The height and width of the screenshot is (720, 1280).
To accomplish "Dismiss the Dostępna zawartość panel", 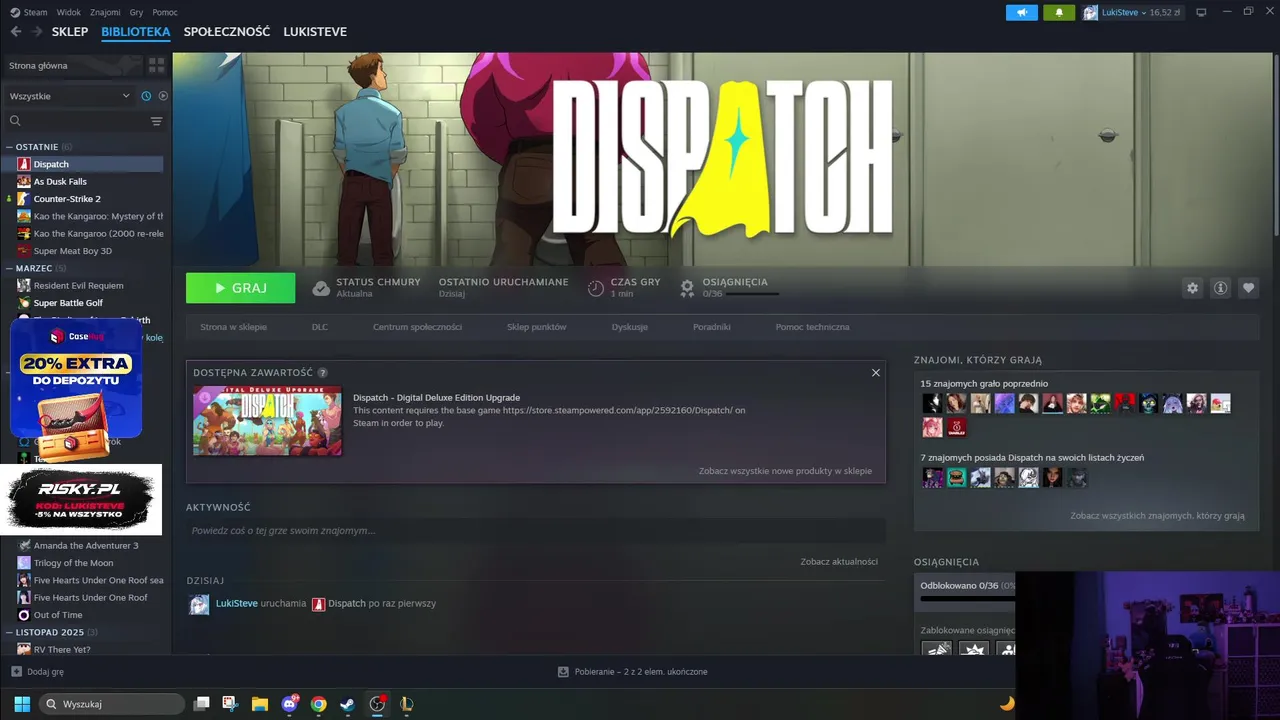I will point(876,372).
